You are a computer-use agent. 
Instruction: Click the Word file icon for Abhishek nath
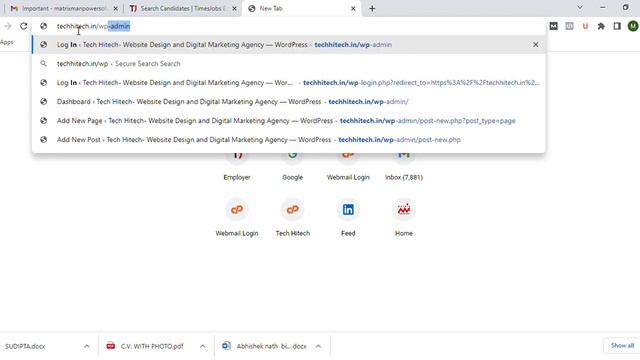coord(227,346)
